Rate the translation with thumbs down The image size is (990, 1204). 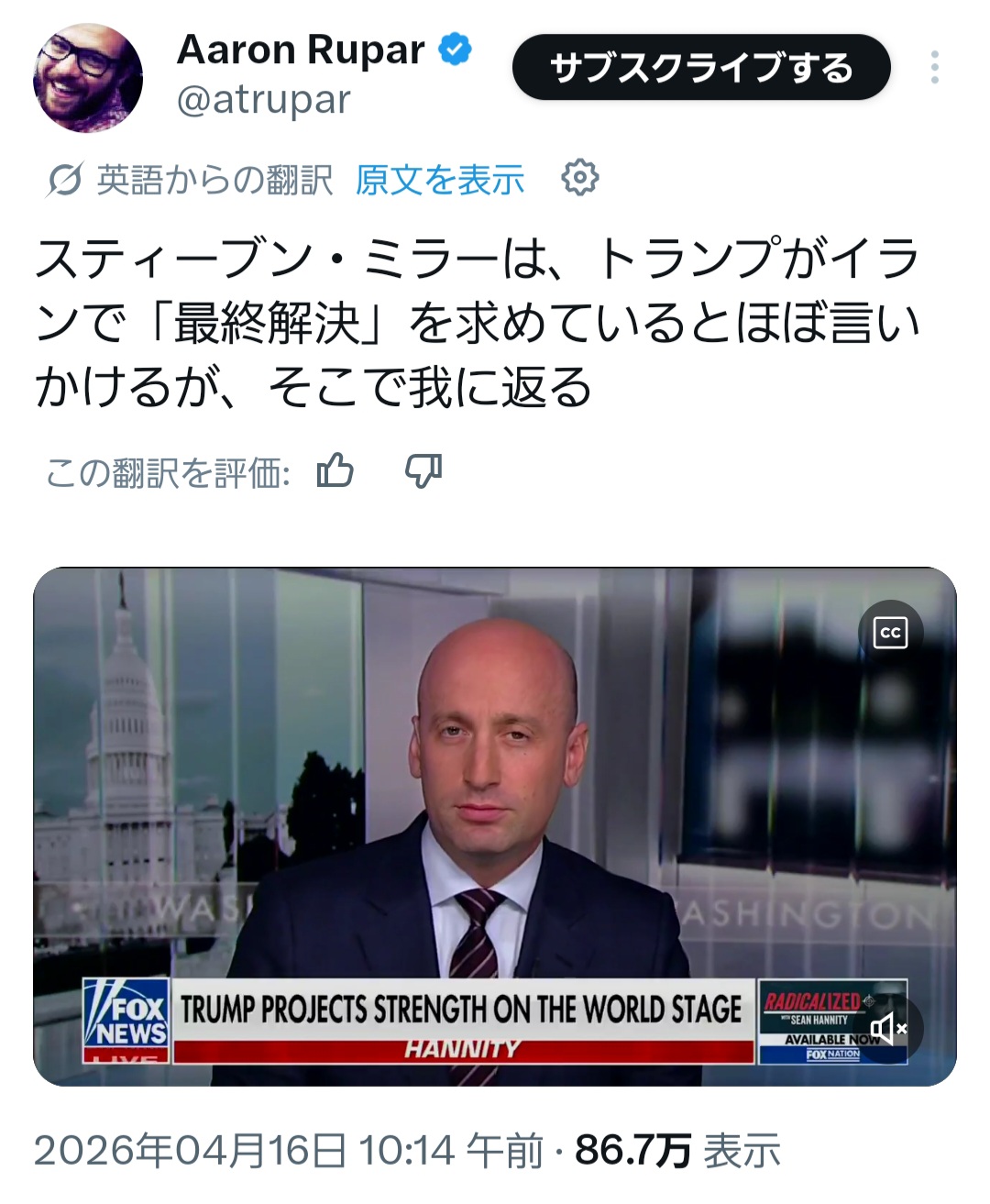pyautogui.click(x=423, y=471)
